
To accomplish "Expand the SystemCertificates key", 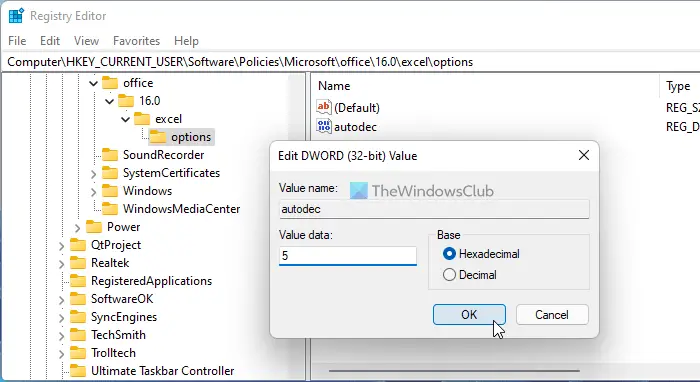I will click(93, 174).
